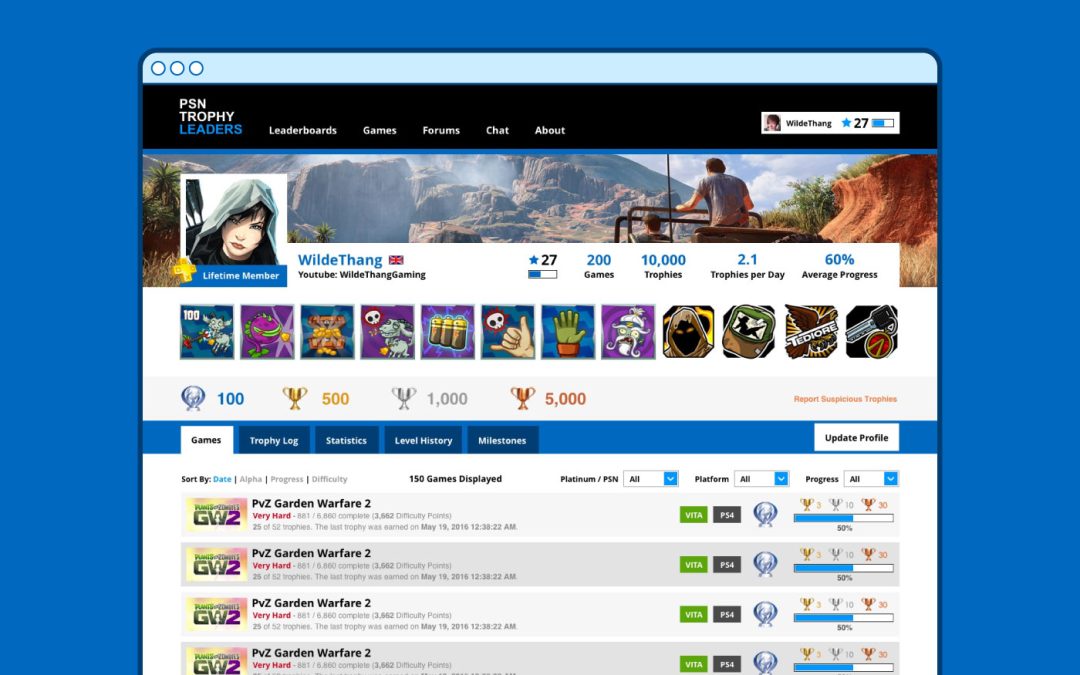
Task: Open the bearded turban zombie trophy icon
Action: tap(628, 332)
